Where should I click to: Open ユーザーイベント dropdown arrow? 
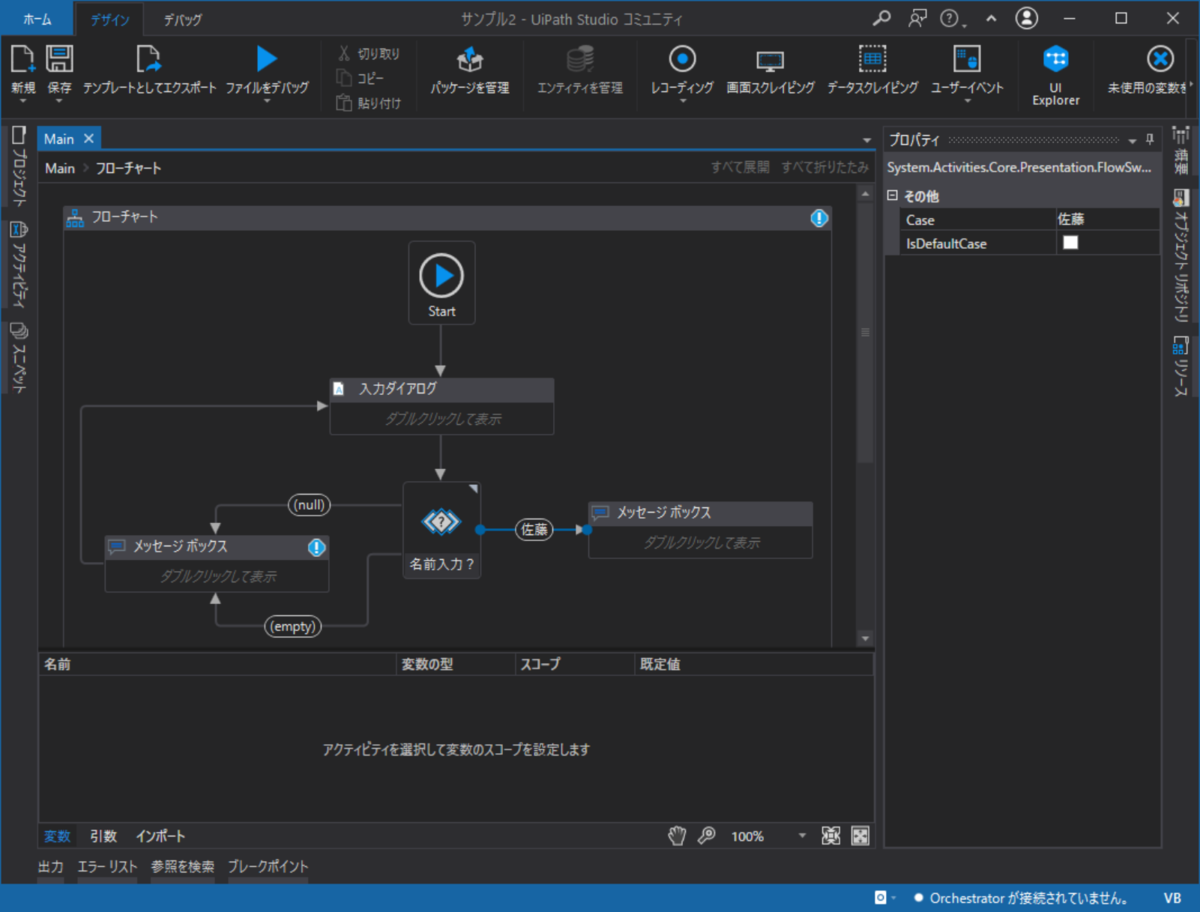click(967, 101)
